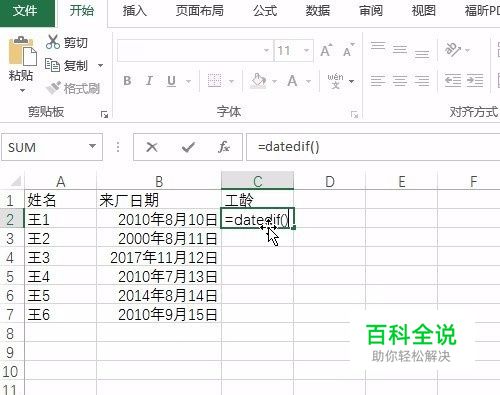Open the font name dropdown
Viewport: 500px width, 395px height.
coord(266,51)
